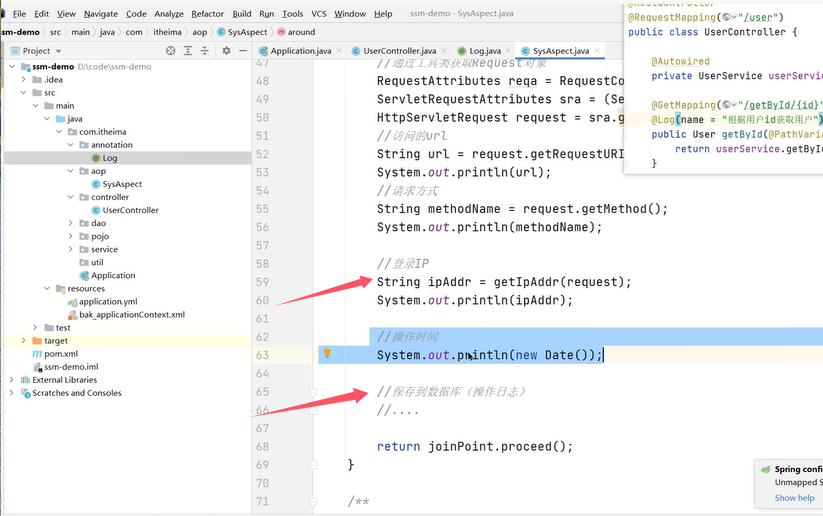Select UserController in project tree

point(130,210)
